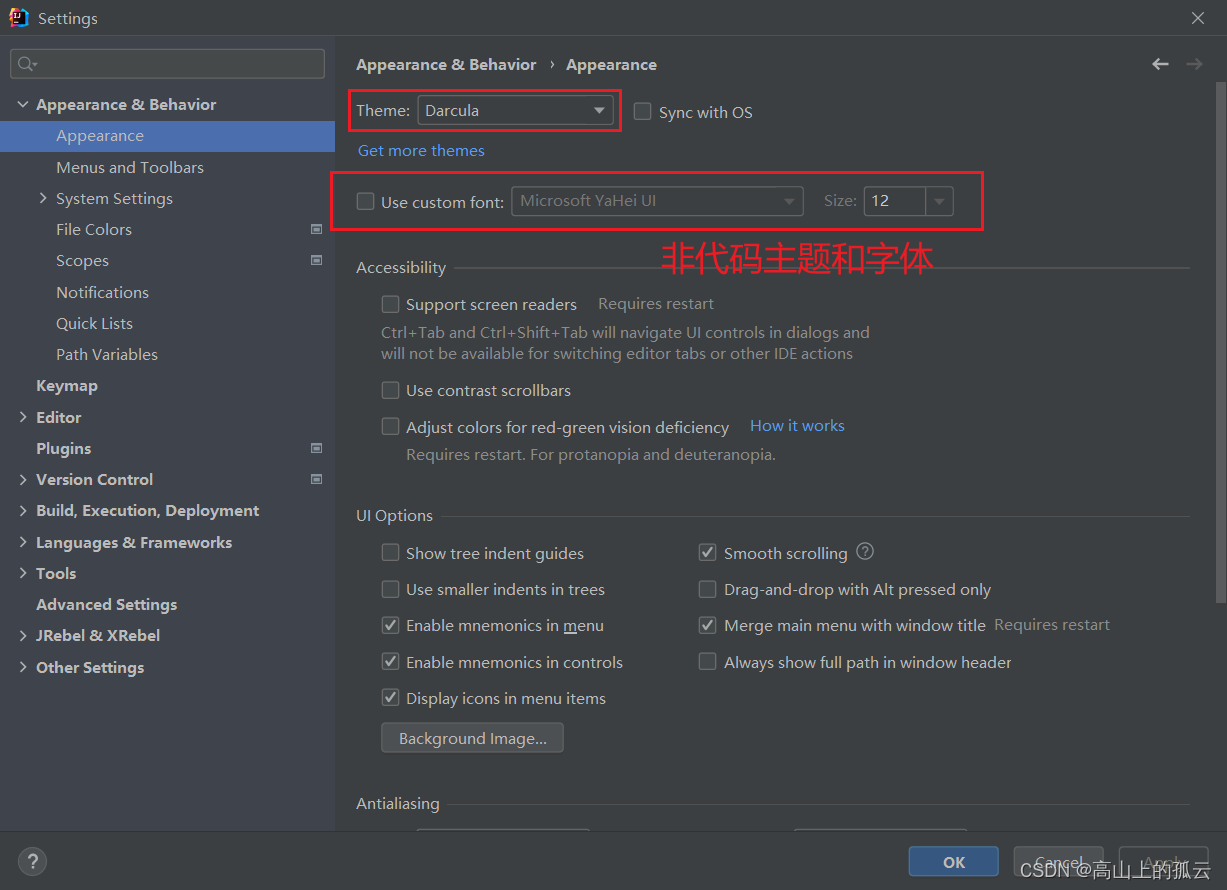Open How it works link

(797, 425)
